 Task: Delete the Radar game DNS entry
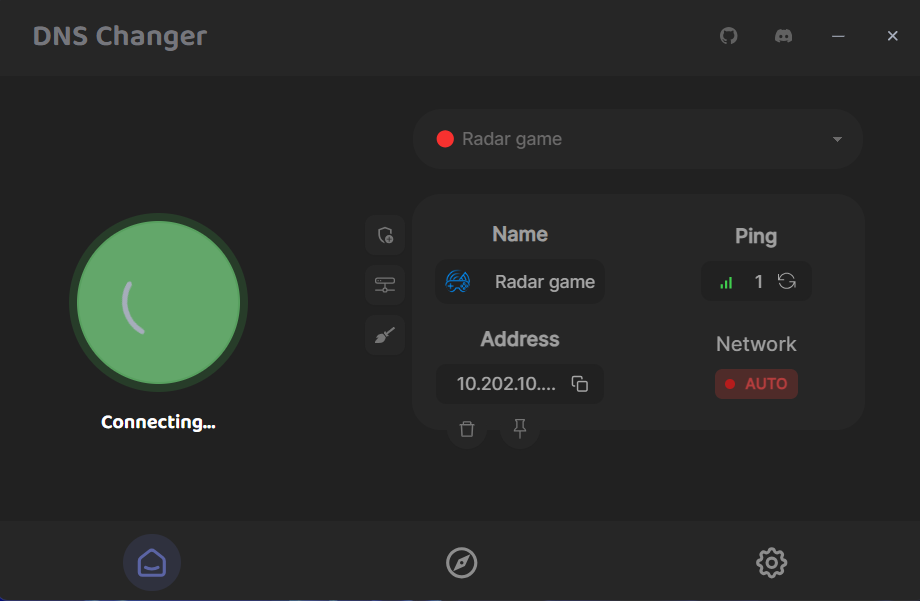tap(466, 428)
